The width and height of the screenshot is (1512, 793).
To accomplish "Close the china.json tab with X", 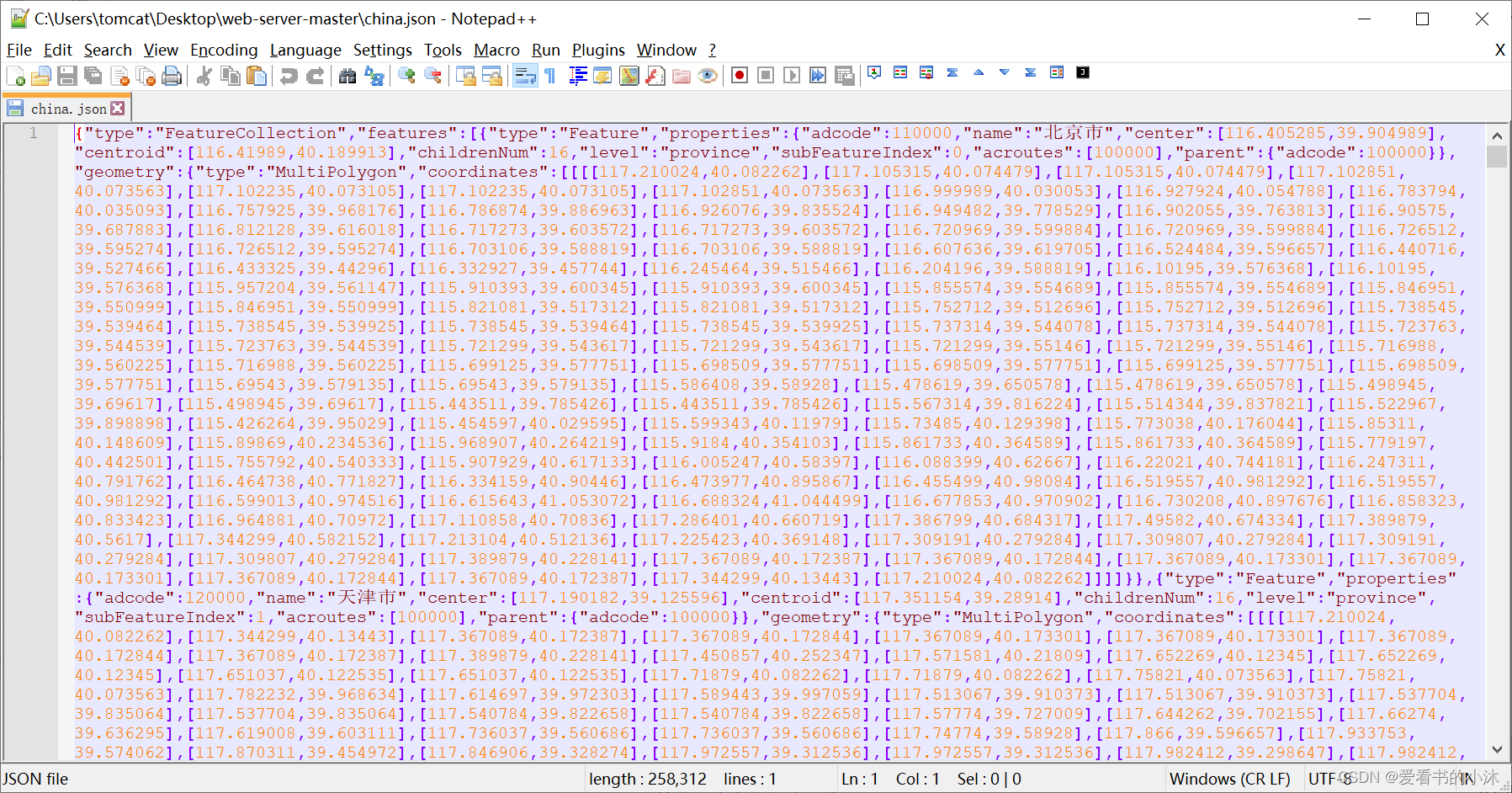I will point(118,109).
